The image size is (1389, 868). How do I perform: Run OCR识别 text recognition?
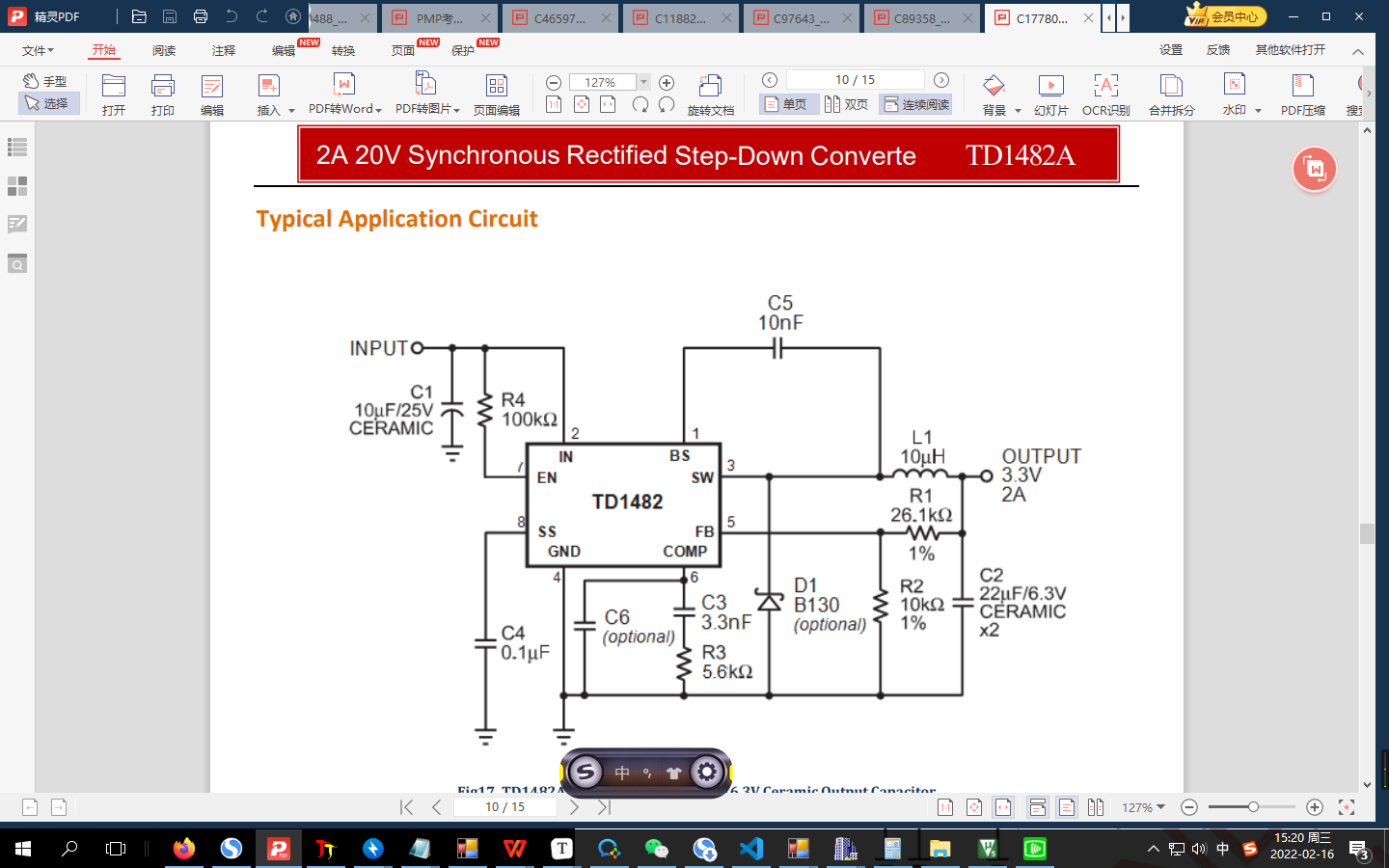pos(1106,95)
